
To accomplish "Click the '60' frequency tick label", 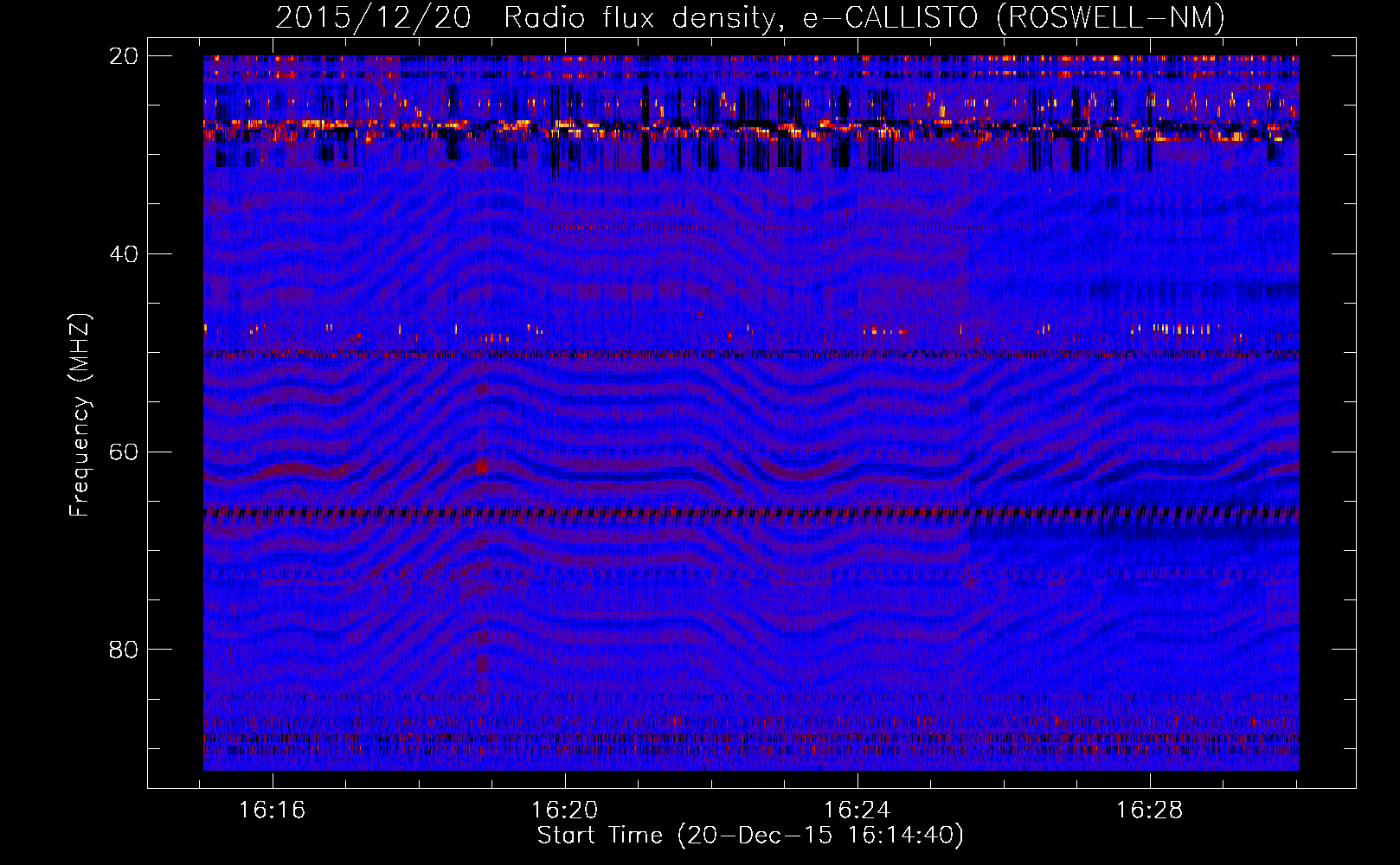I will point(123,452).
